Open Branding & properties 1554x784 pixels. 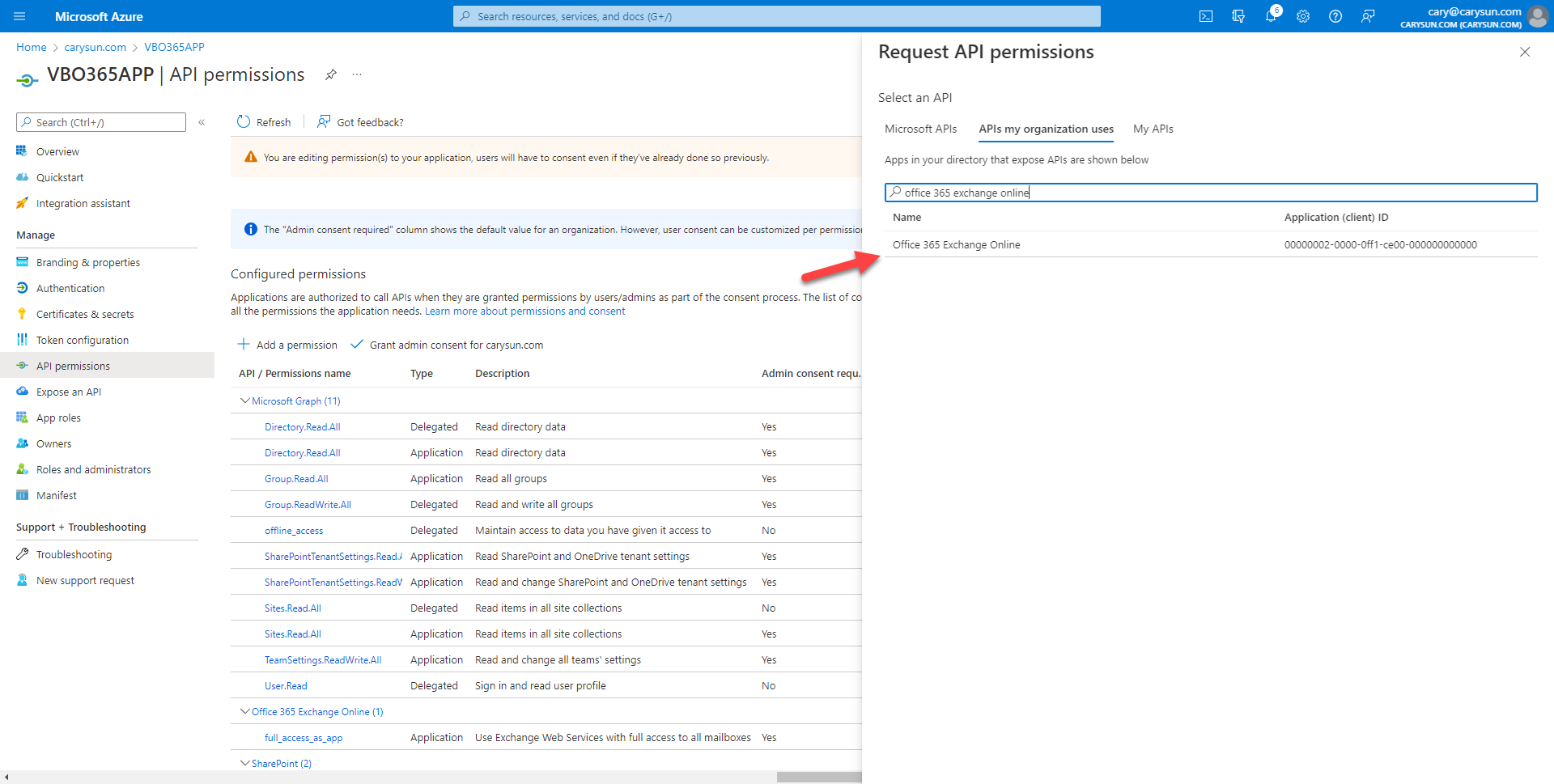coord(87,262)
